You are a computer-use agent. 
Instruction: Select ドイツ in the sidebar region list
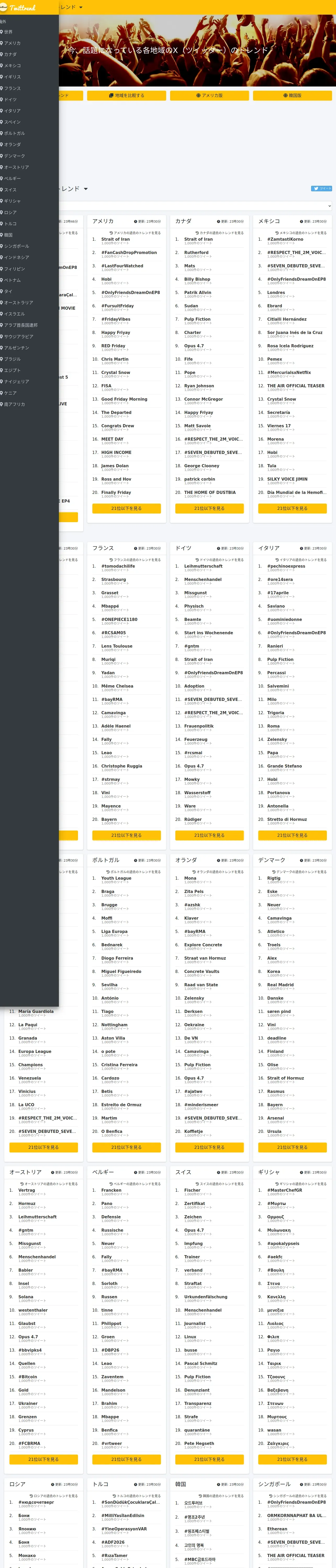pos(10,99)
